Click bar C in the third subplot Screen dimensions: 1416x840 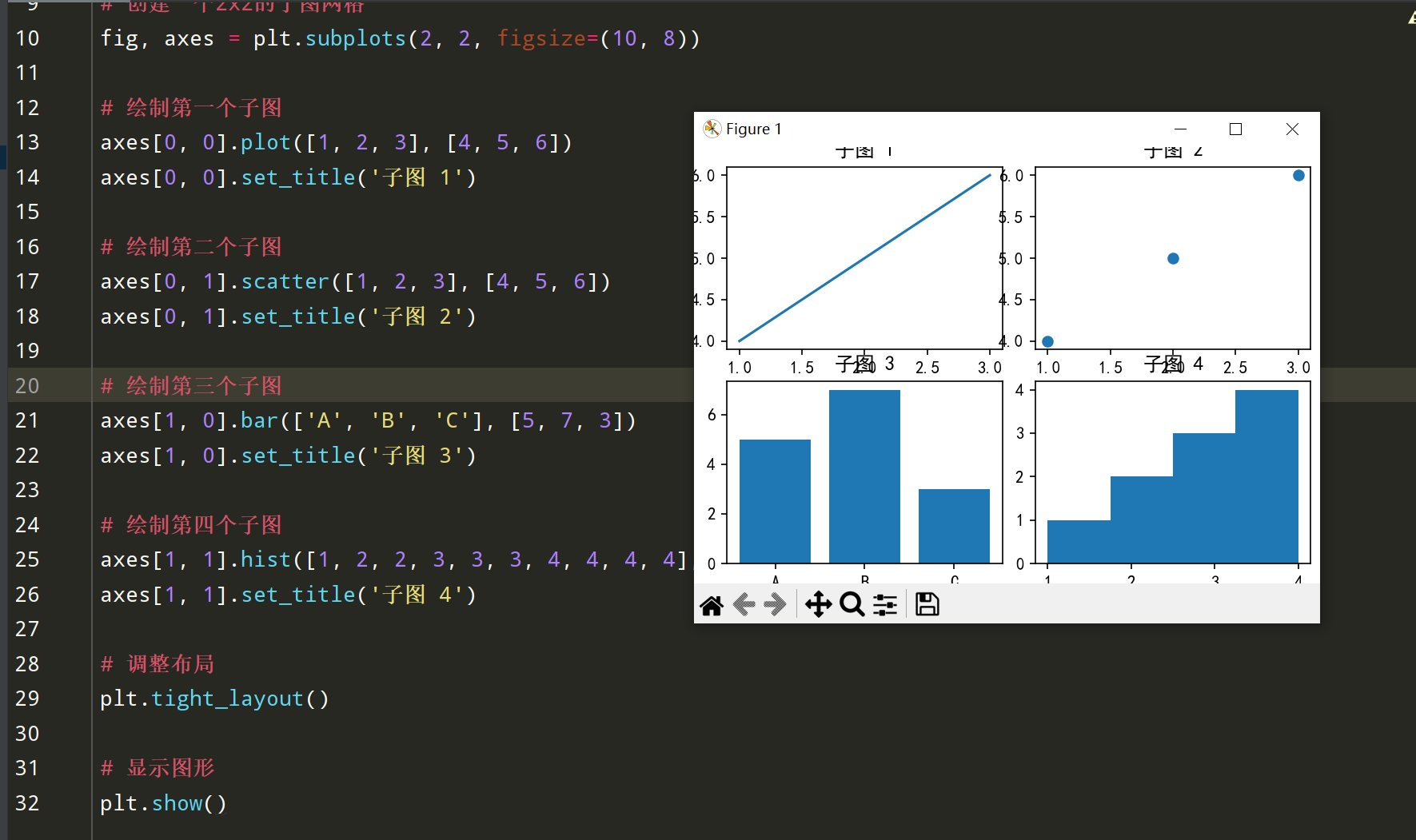pos(954,526)
